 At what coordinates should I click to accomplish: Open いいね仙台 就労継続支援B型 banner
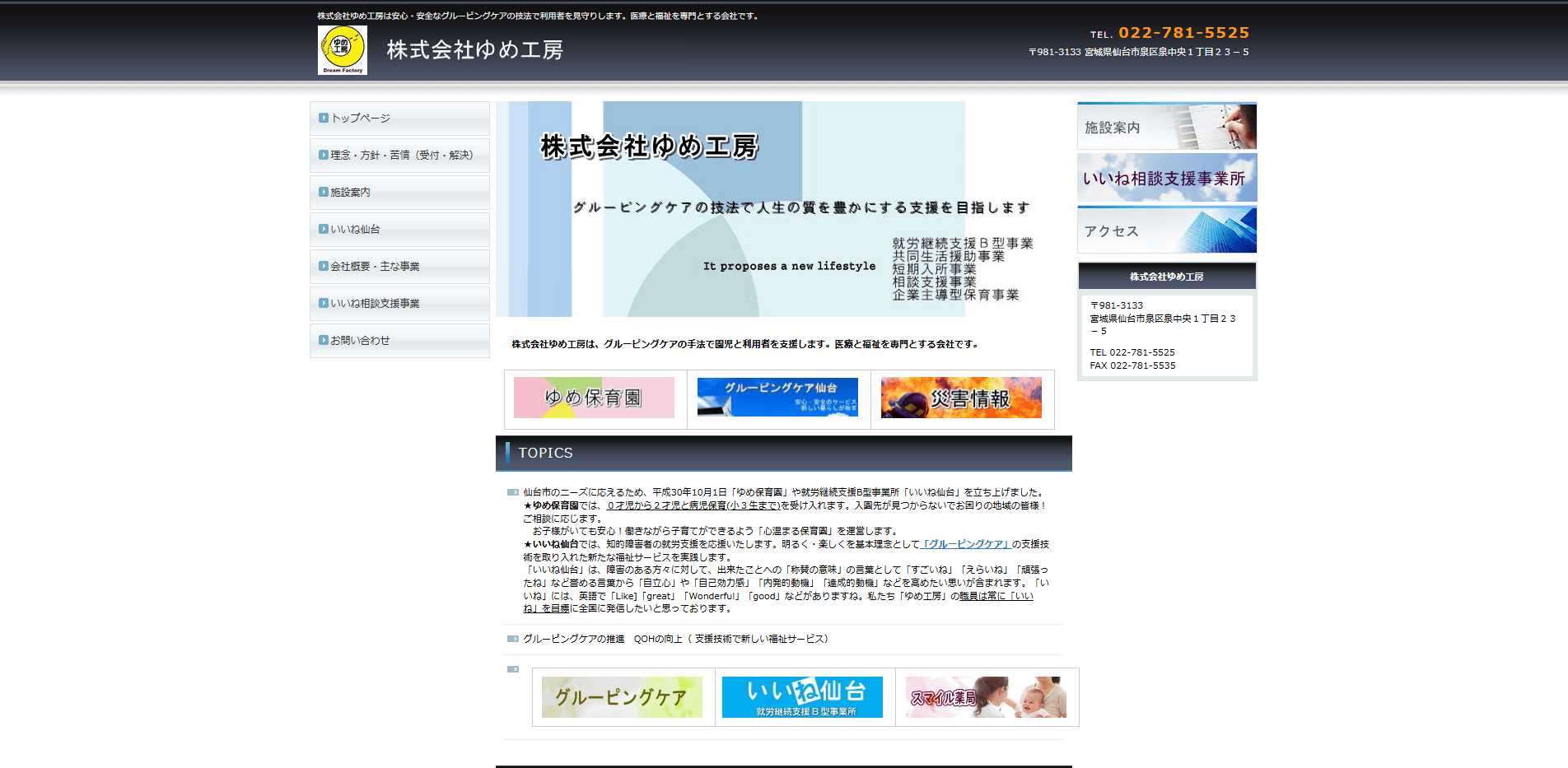802,697
